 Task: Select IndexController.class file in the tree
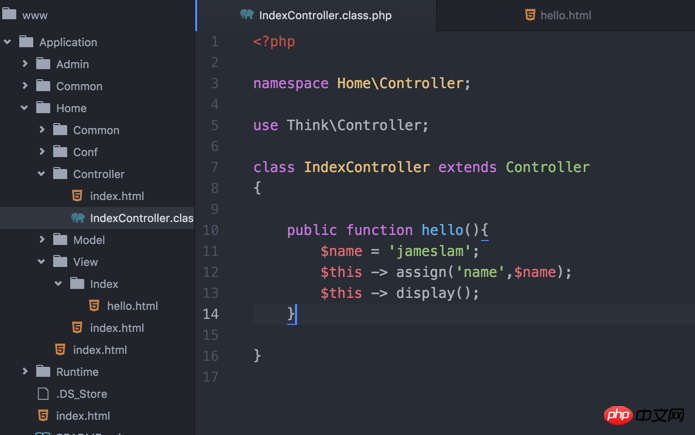click(141, 218)
